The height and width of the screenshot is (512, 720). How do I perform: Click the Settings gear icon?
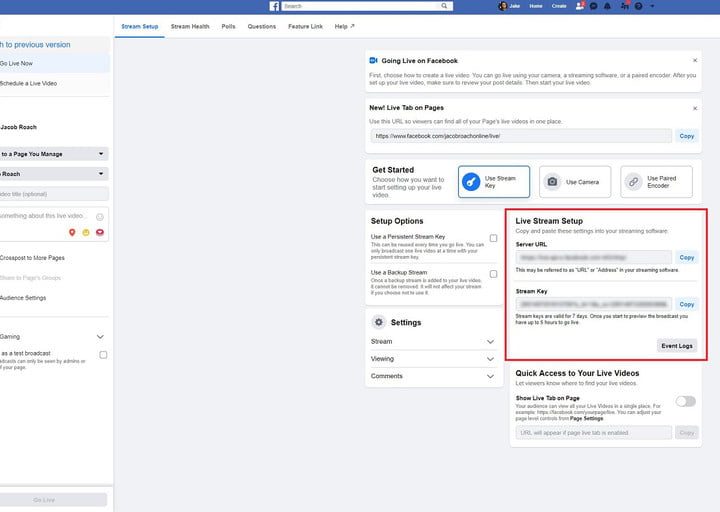pos(379,322)
